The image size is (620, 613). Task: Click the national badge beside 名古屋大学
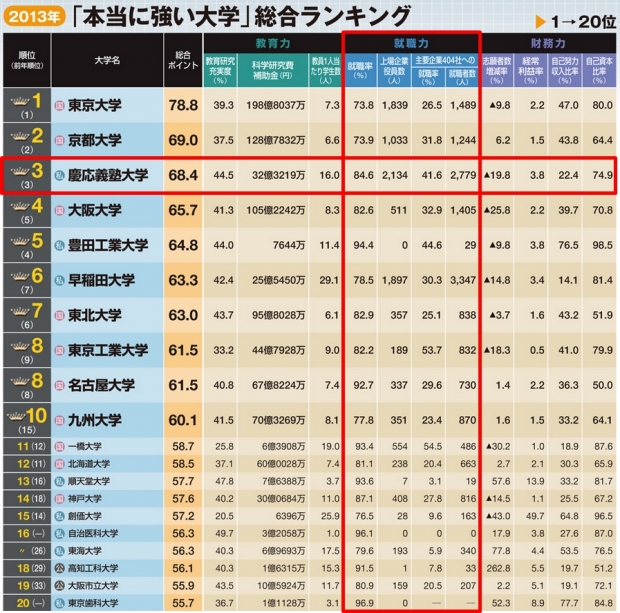pos(59,385)
